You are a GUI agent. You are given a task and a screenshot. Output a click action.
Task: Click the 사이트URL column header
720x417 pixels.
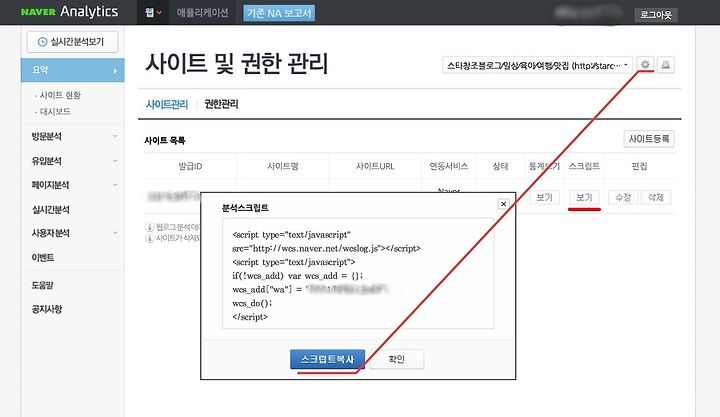pyautogui.click(x=375, y=166)
